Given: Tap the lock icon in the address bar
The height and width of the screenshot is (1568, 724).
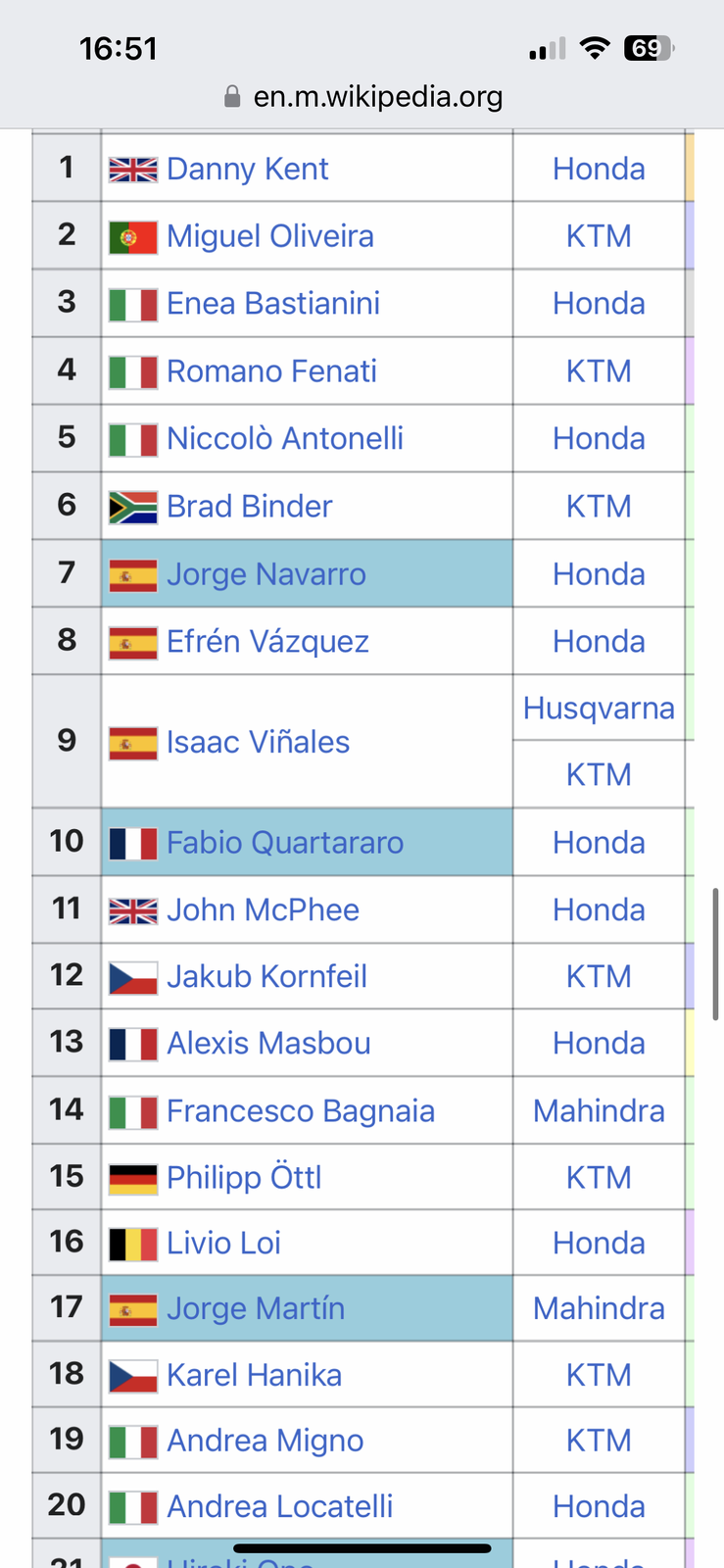Looking at the screenshot, I should tap(232, 96).
